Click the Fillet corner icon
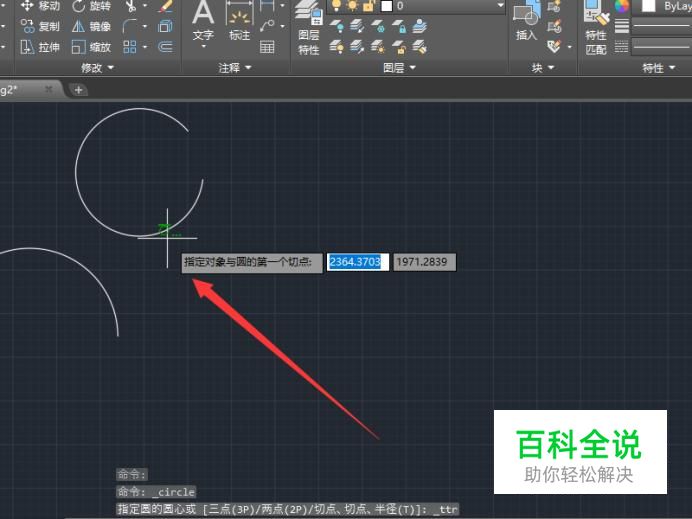692x519 pixels. coord(129,26)
